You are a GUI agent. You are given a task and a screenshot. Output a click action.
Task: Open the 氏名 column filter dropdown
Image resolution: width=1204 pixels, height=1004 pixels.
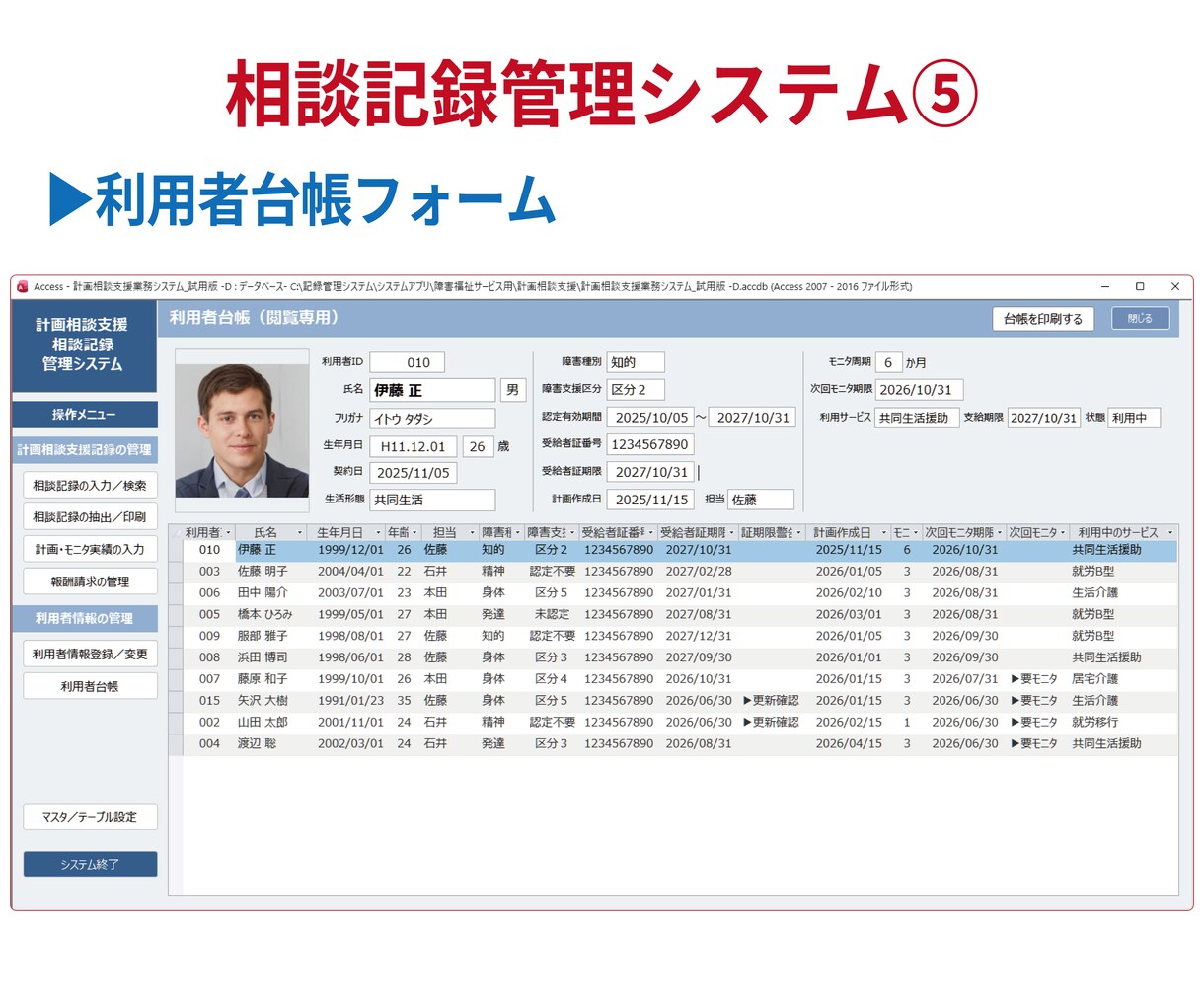pos(300,533)
